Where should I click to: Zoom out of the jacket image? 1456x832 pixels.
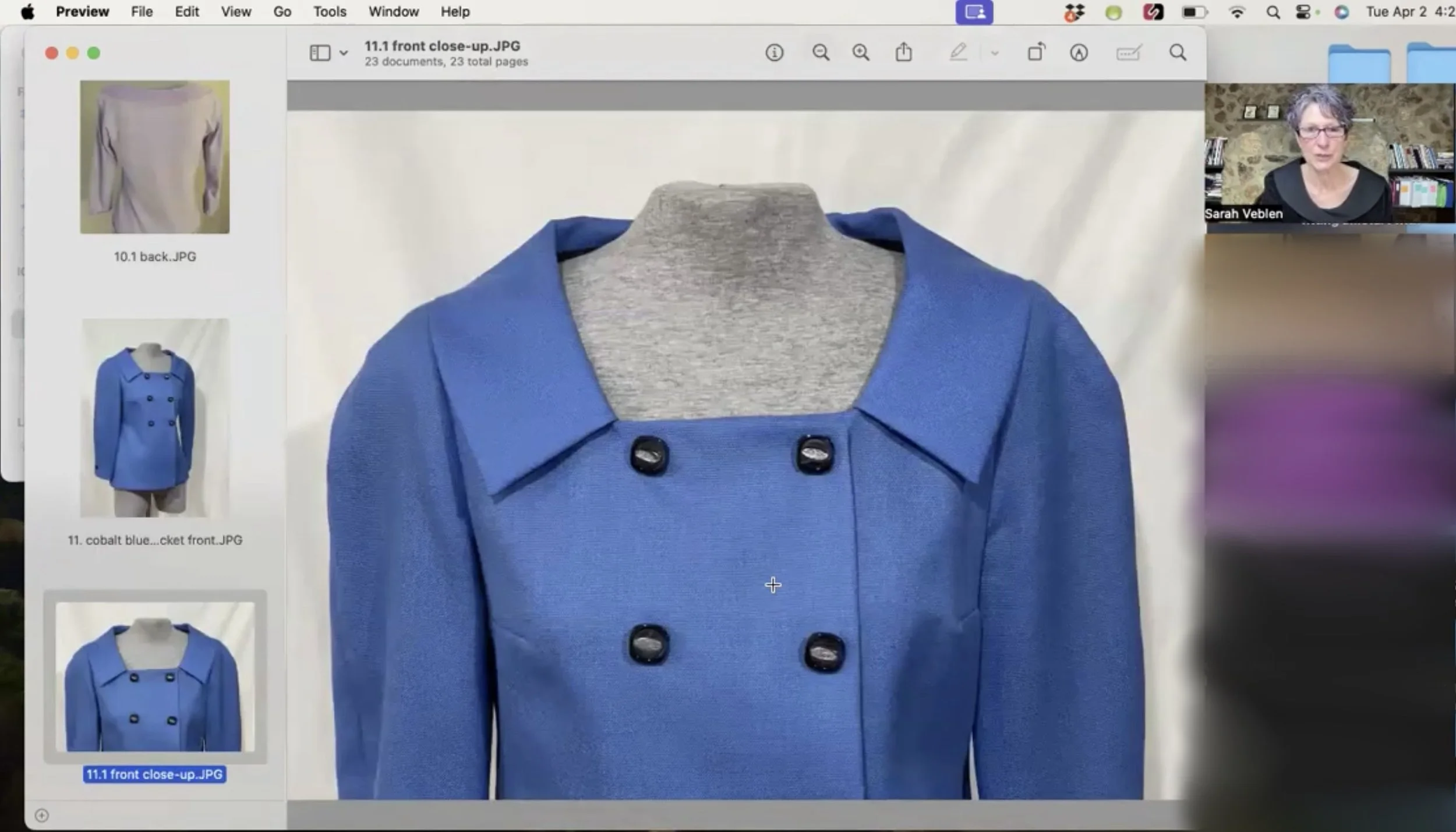[821, 53]
